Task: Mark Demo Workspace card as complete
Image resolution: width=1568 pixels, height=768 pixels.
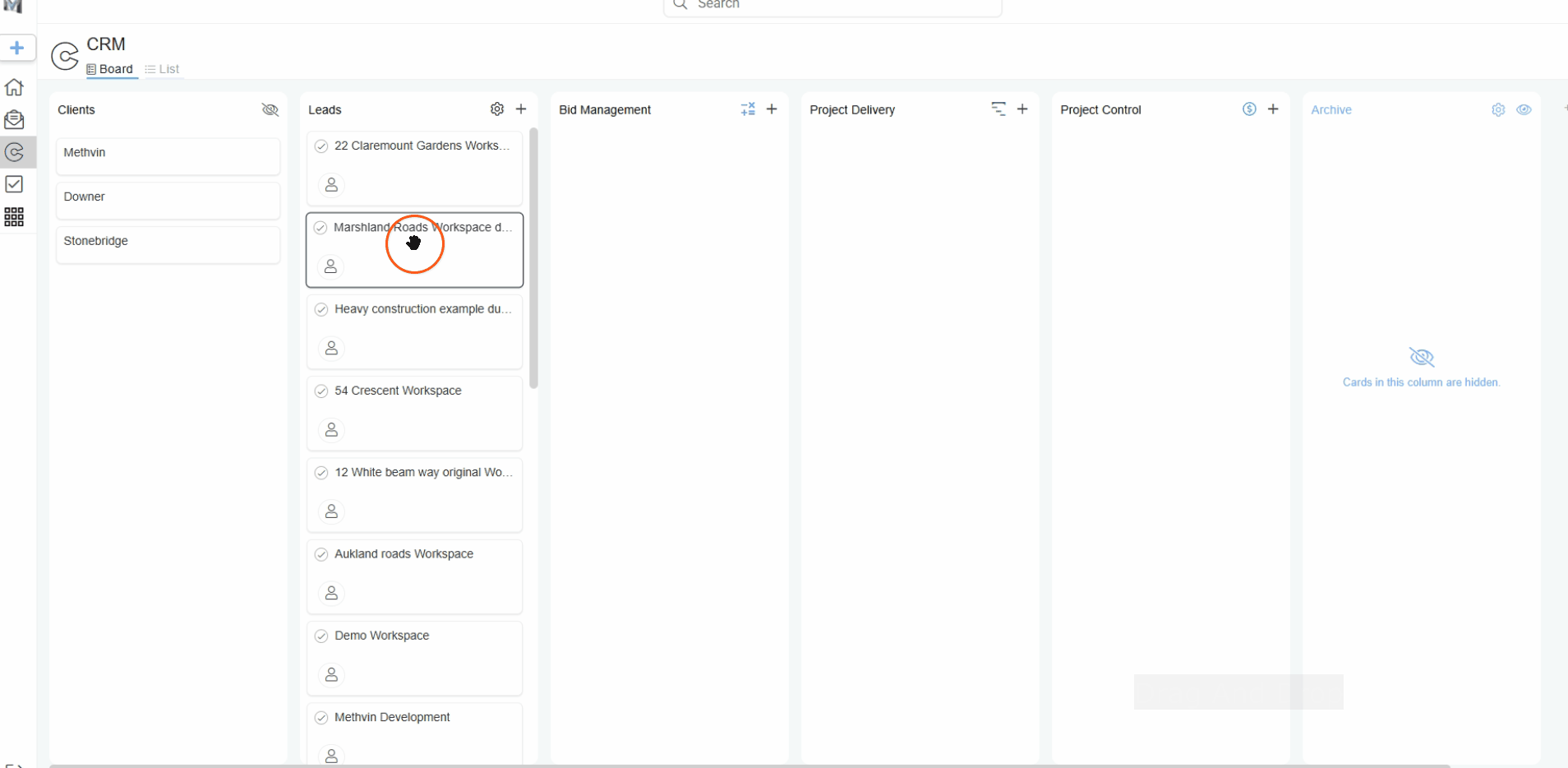Action: pos(321,636)
